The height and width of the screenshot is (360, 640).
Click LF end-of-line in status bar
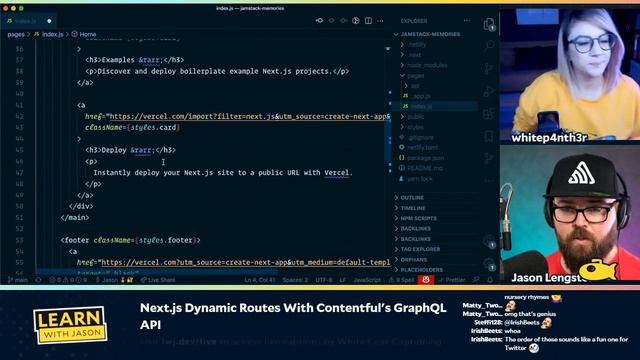point(342,280)
